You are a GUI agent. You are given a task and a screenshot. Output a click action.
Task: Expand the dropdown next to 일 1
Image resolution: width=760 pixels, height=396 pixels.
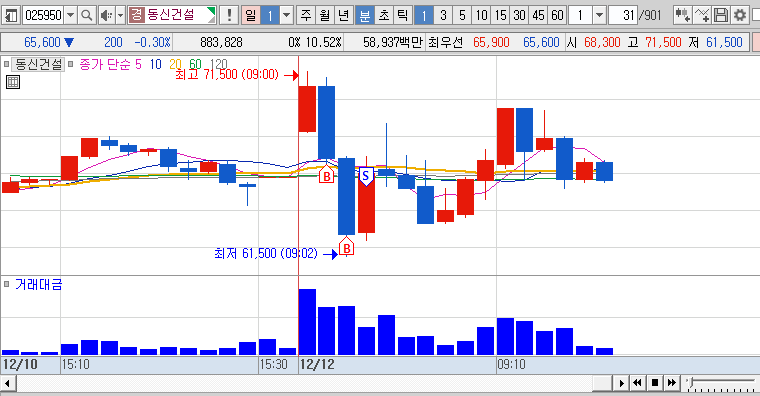[x=287, y=16]
